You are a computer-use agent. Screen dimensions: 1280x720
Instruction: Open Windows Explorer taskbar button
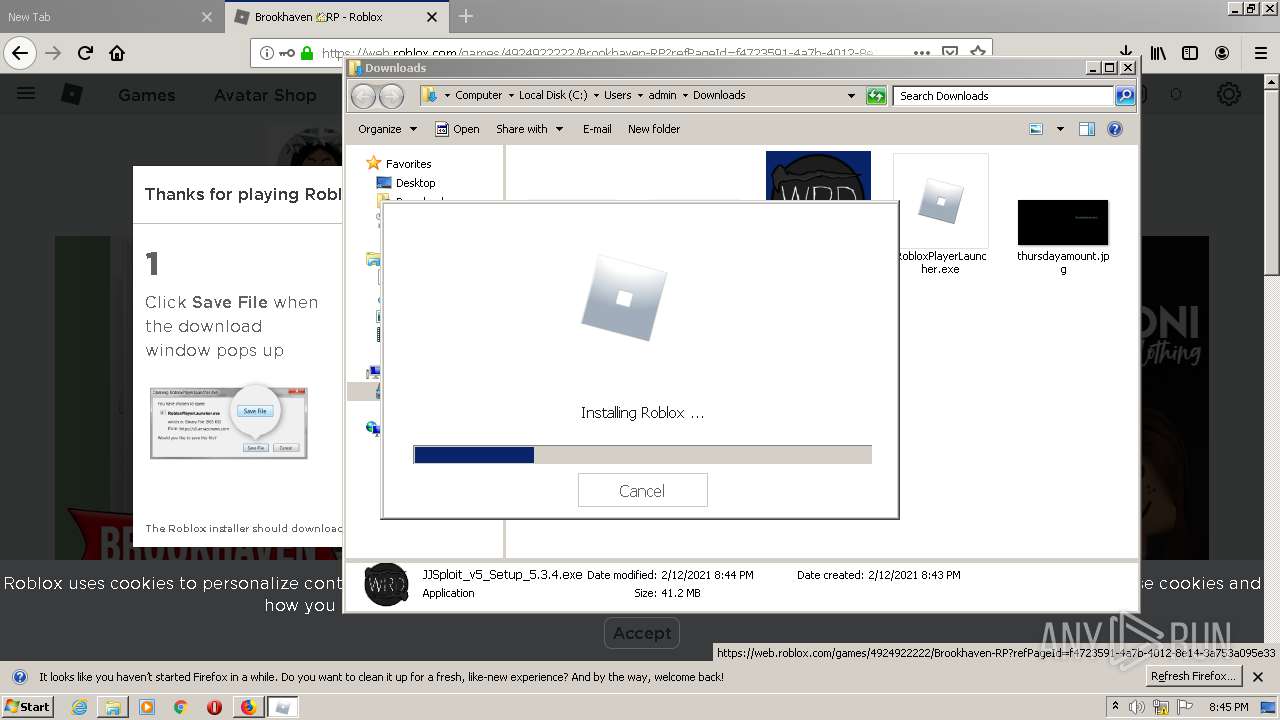(113, 707)
